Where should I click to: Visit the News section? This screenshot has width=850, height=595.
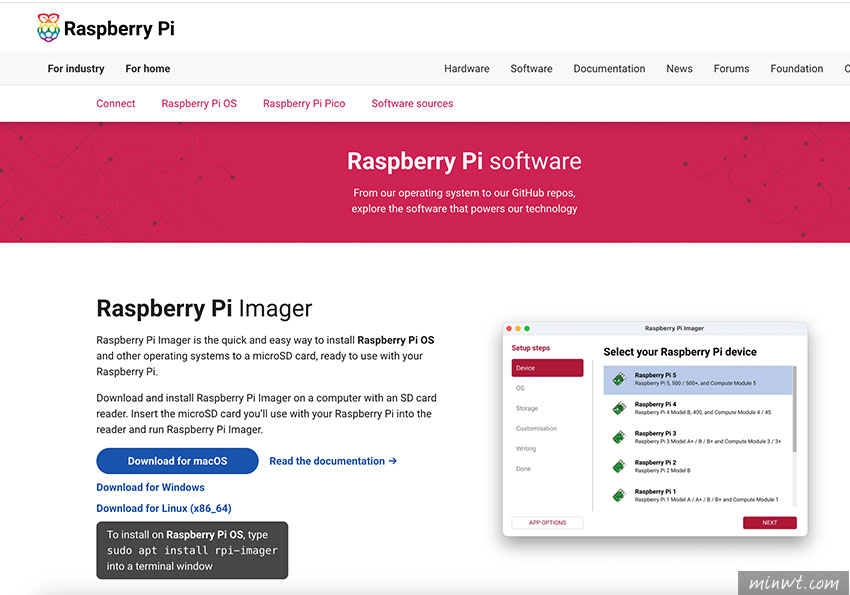pyautogui.click(x=679, y=69)
